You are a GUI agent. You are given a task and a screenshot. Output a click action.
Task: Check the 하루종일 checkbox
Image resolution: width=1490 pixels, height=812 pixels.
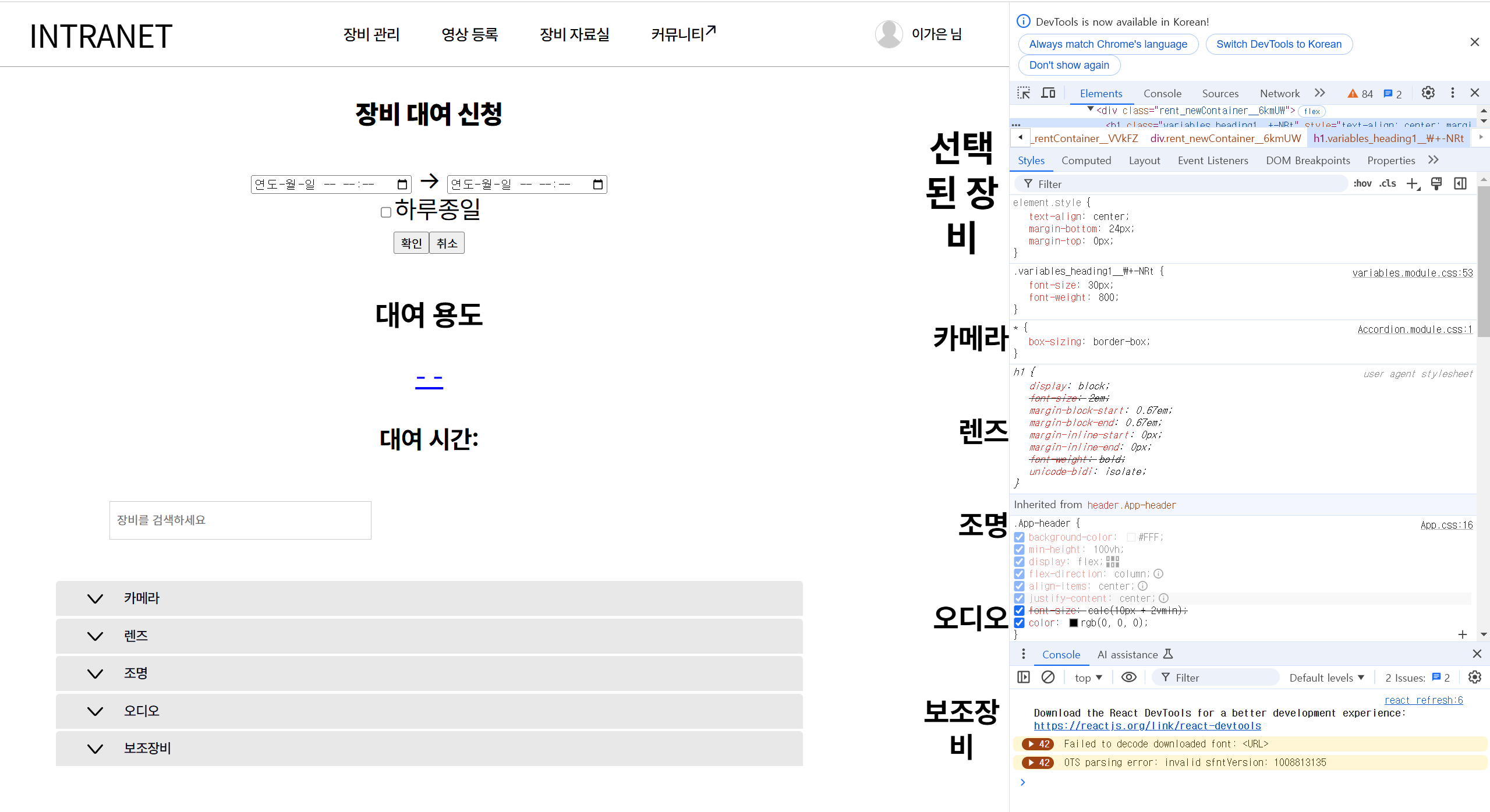click(385, 212)
